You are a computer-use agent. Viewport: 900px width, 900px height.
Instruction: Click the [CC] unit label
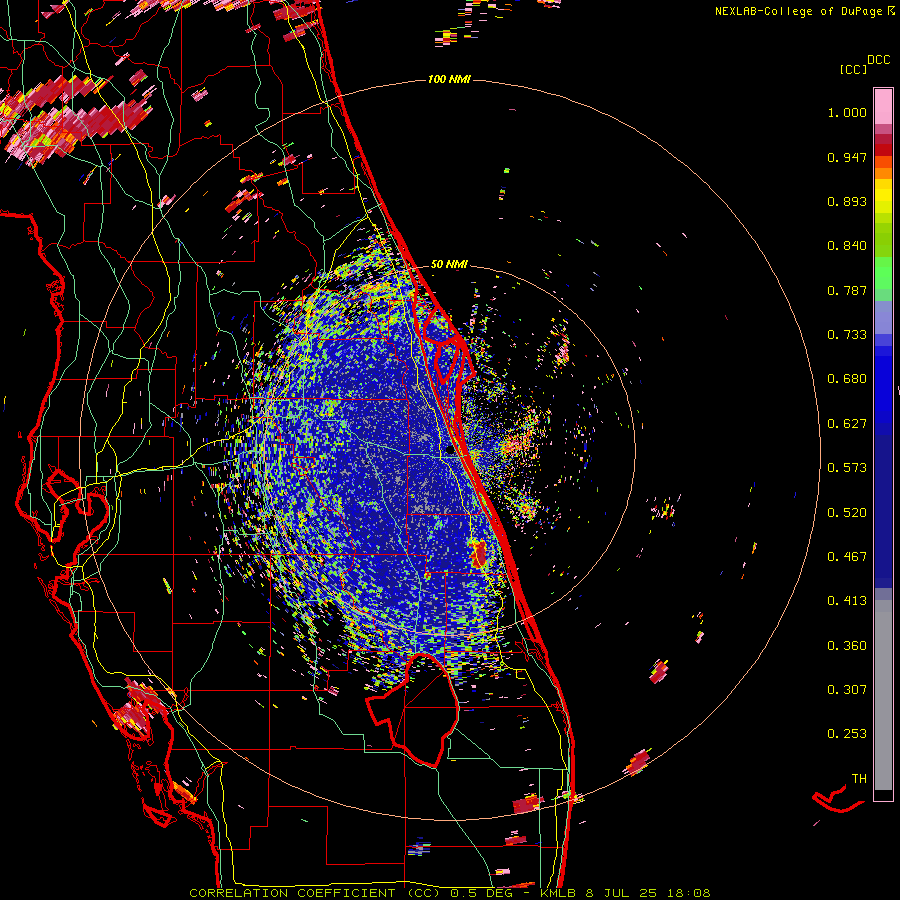click(x=853, y=69)
